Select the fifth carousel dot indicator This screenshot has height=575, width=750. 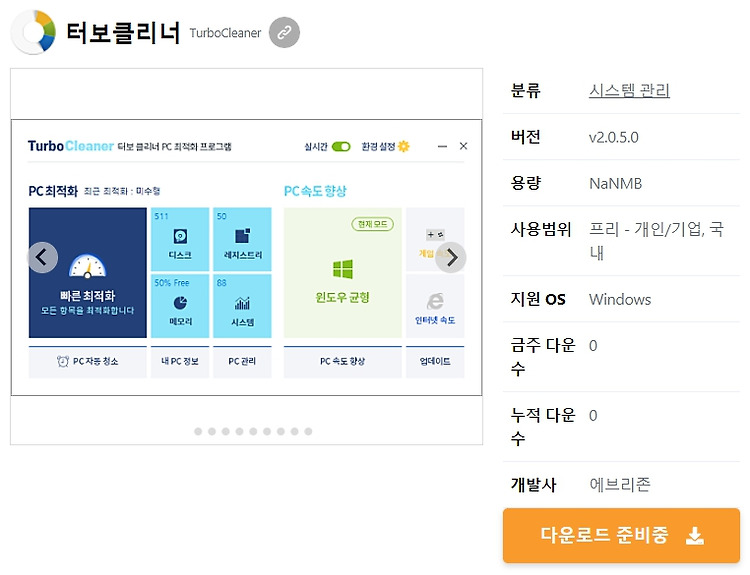[253, 431]
